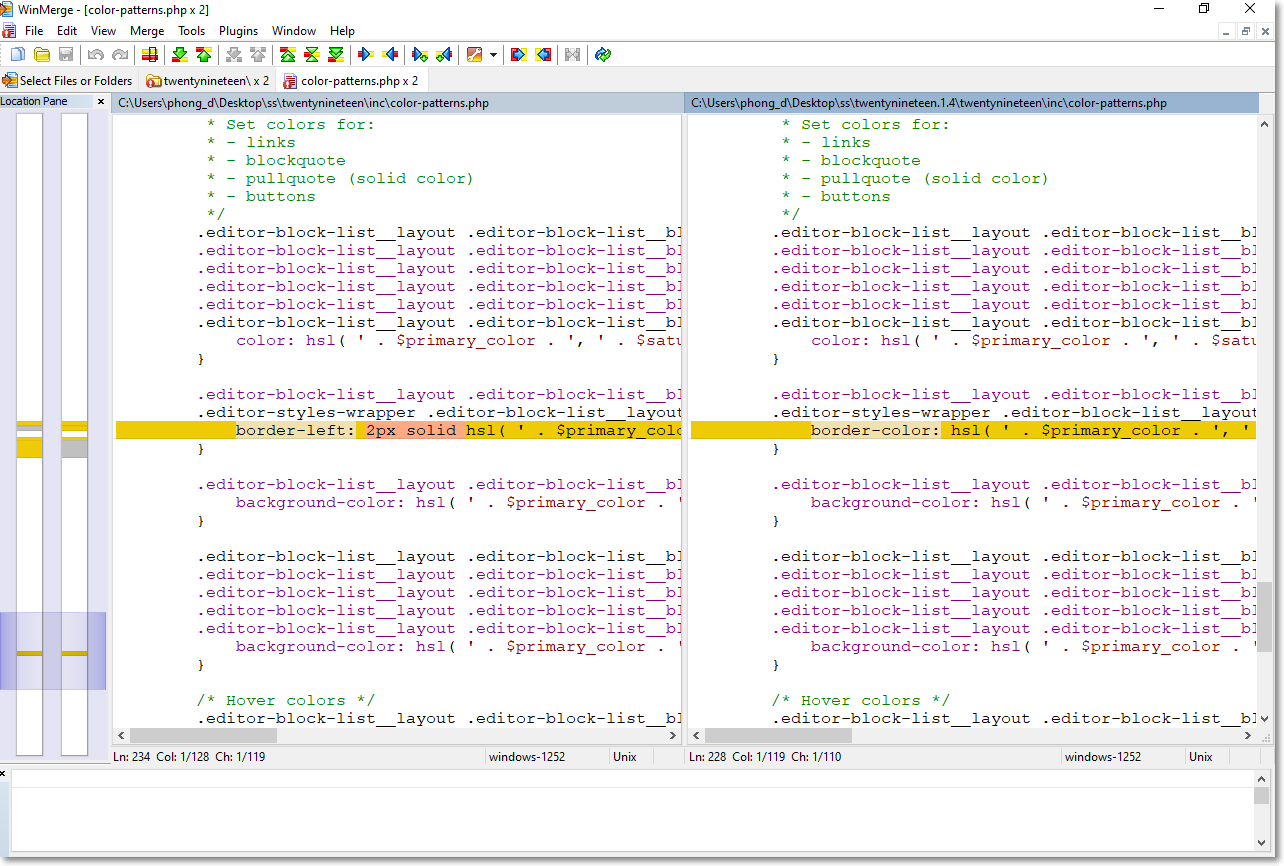Click right location bar gray difference block
1284x866 pixels.
(75, 448)
